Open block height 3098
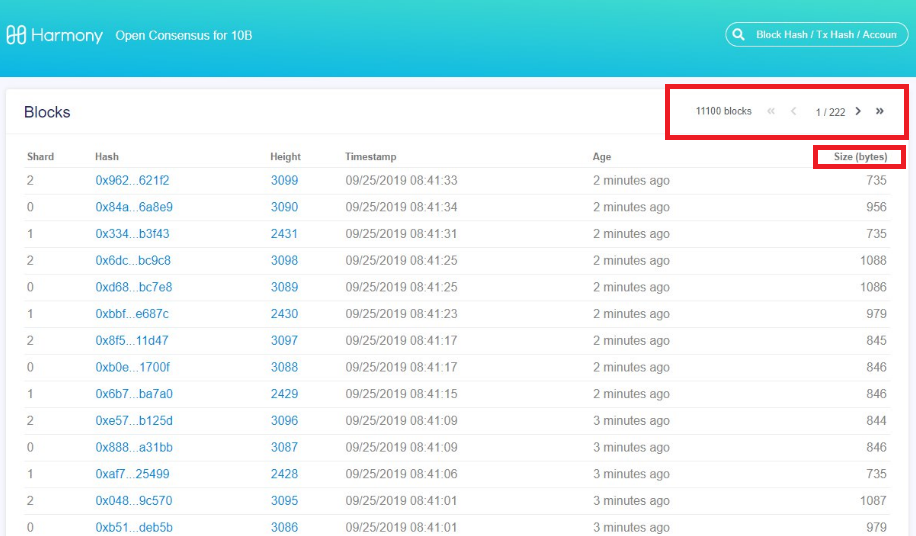This screenshot has height=536, width=916. point(284,260)
